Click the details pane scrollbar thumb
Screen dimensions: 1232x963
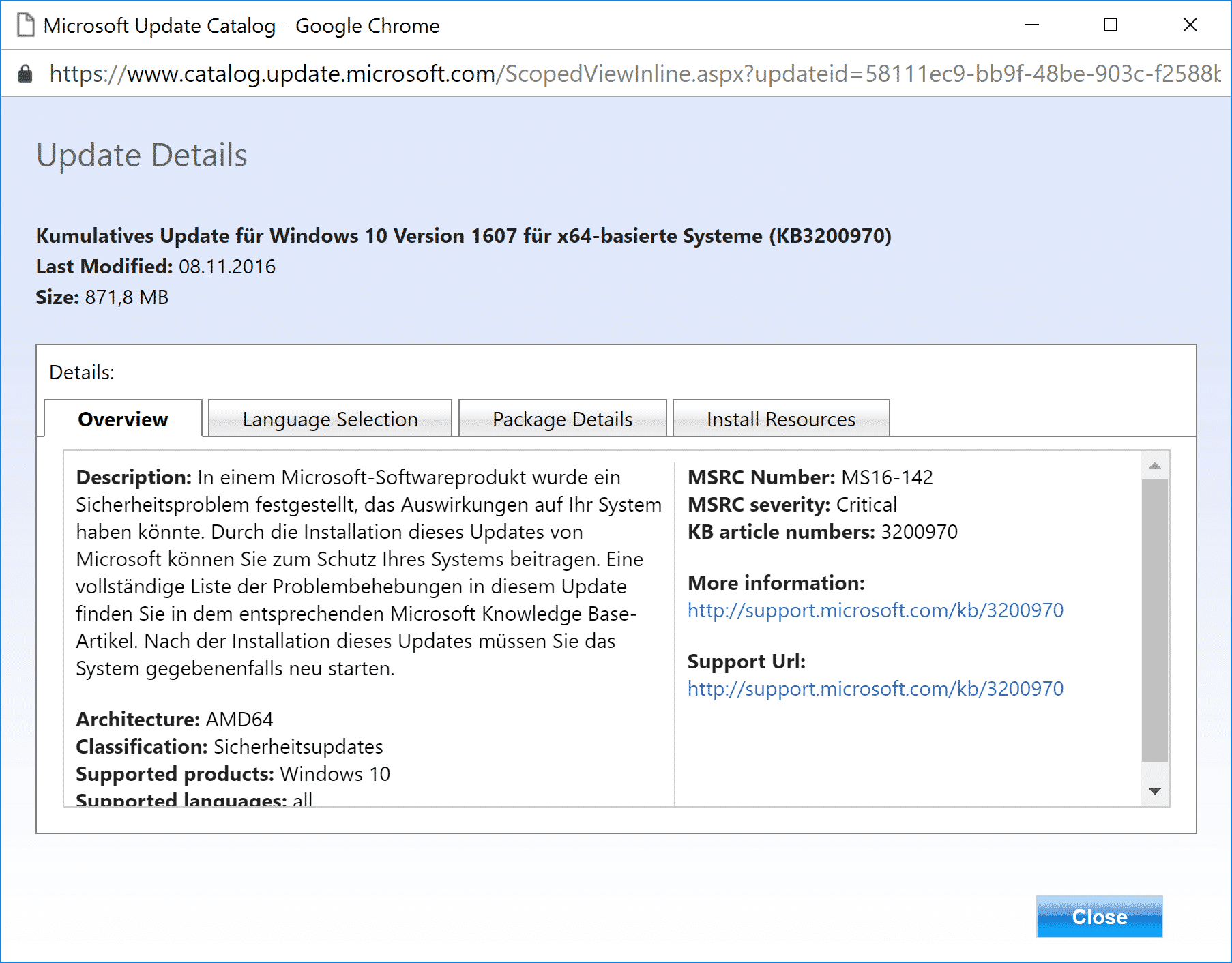pos(1155,621)
